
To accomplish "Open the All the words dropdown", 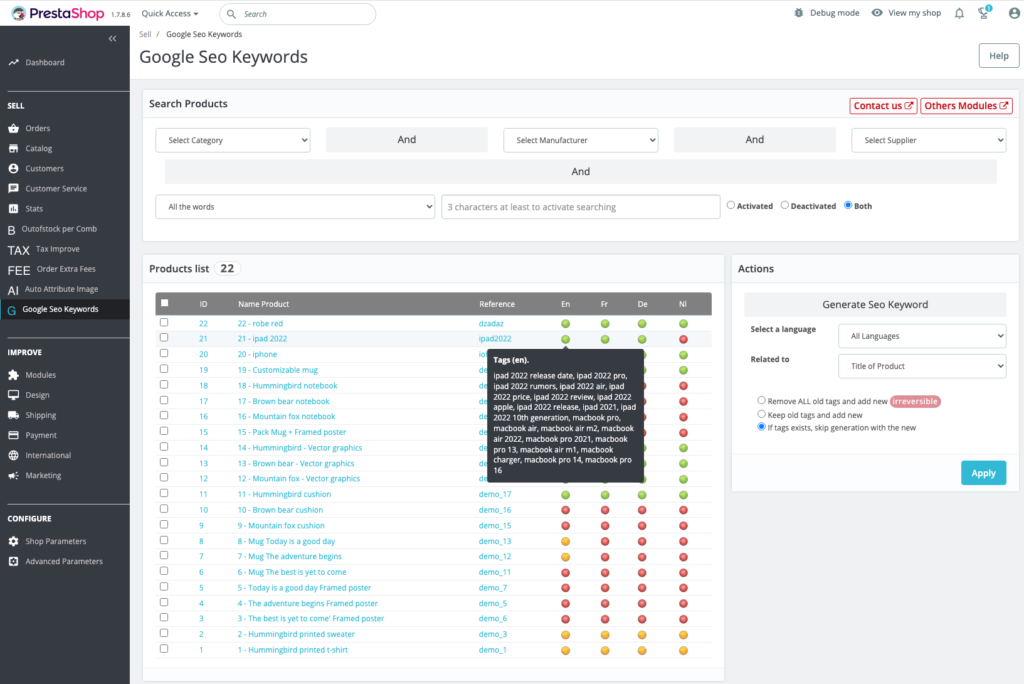I will pos(295,206).
